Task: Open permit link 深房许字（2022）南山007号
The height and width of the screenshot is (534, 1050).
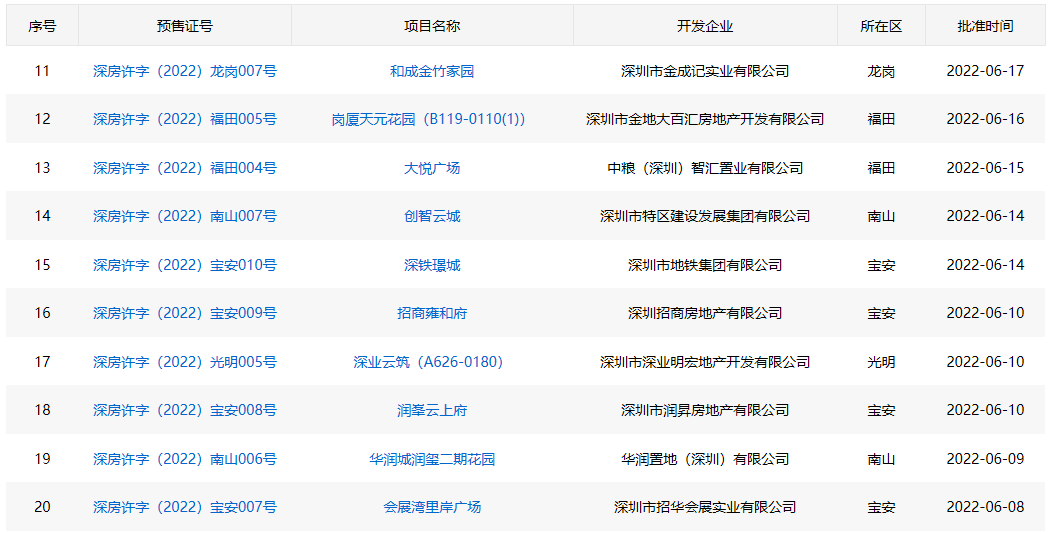Action: click(x=185, y=216)
